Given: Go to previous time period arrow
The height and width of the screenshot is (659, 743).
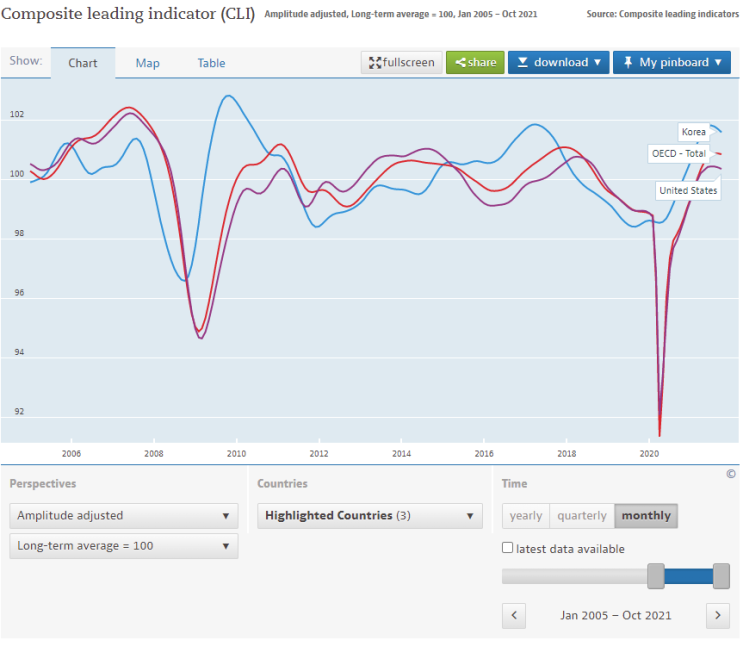Looking at the screenshot, I should pyautogui.click(x=514, y=615).
